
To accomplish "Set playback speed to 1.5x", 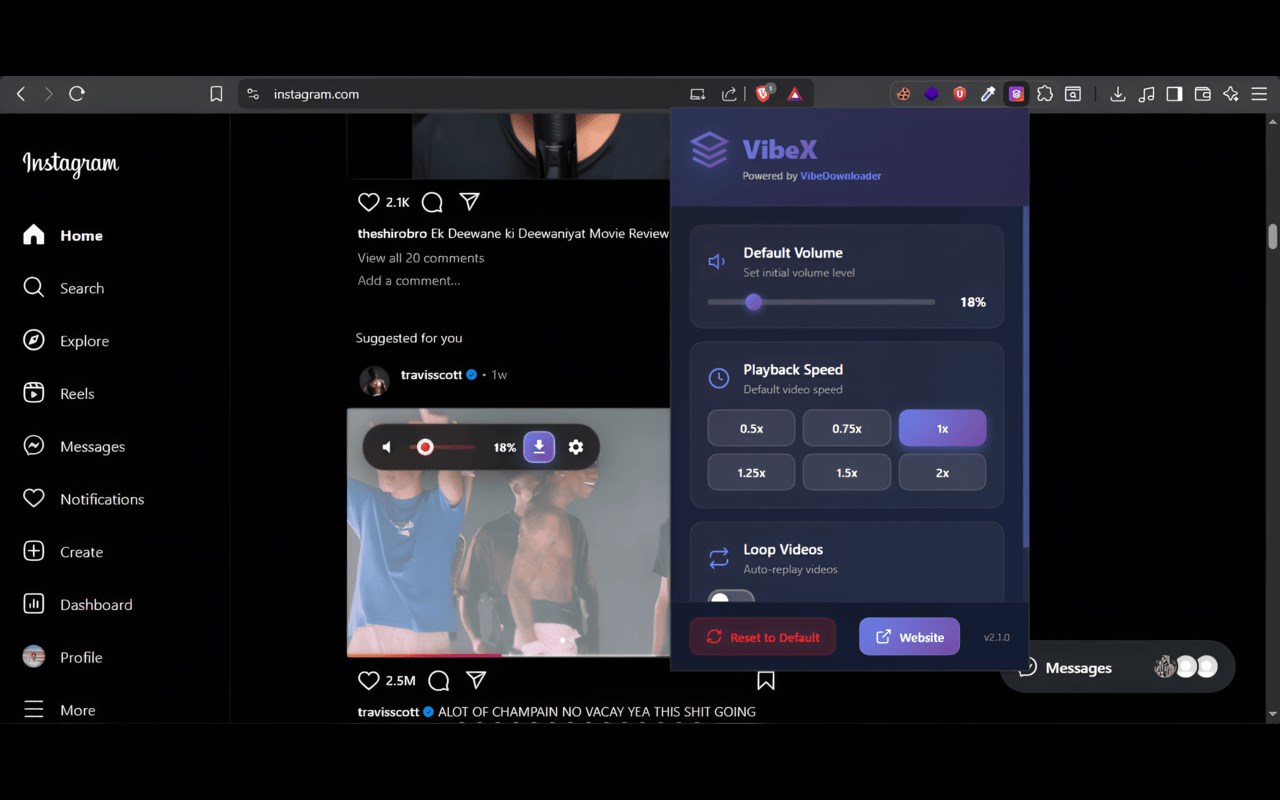I will (x=847, y=473).
